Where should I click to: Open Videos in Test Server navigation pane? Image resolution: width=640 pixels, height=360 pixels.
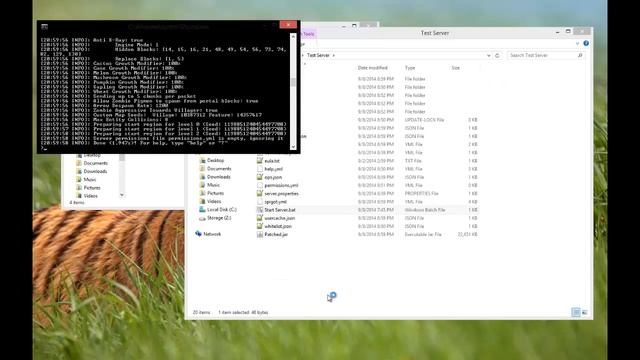[214, 201]
